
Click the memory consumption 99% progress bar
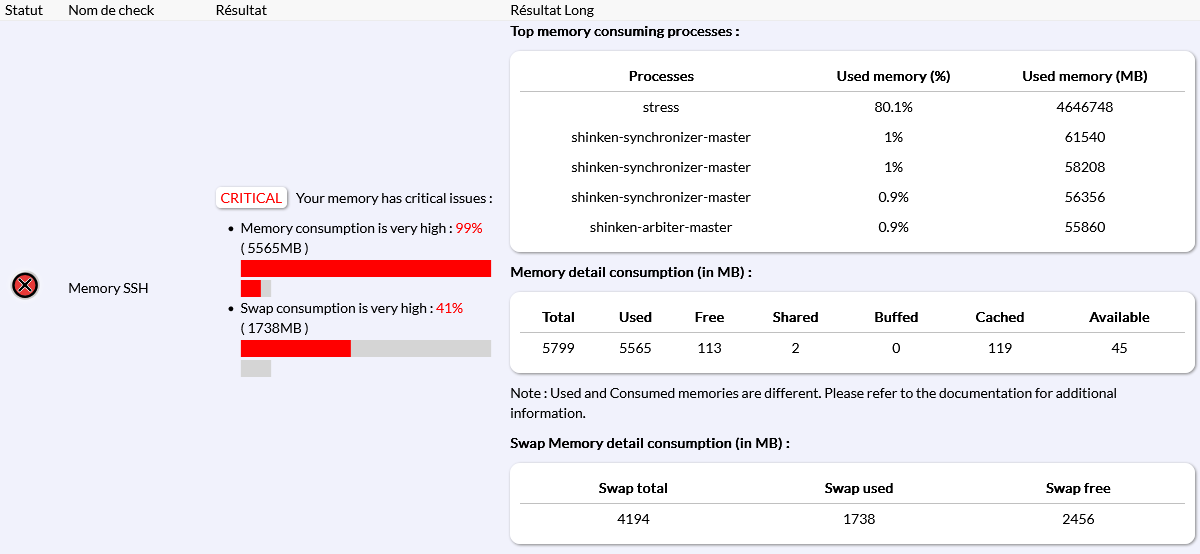click(365, 268)
